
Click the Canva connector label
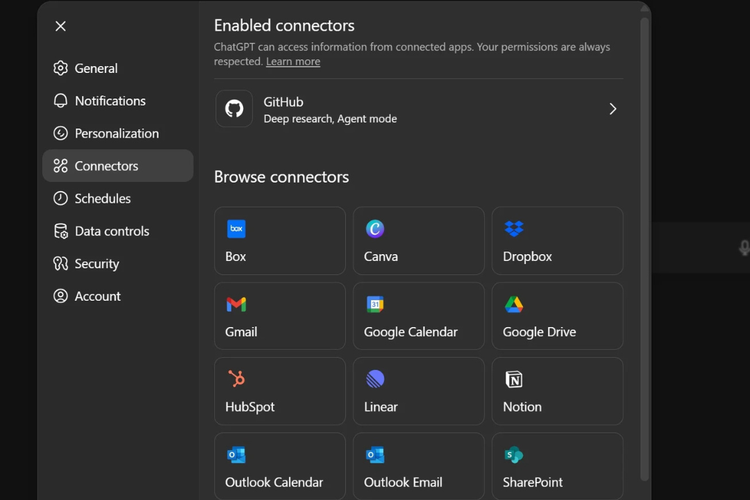click(x=381, y=256)
